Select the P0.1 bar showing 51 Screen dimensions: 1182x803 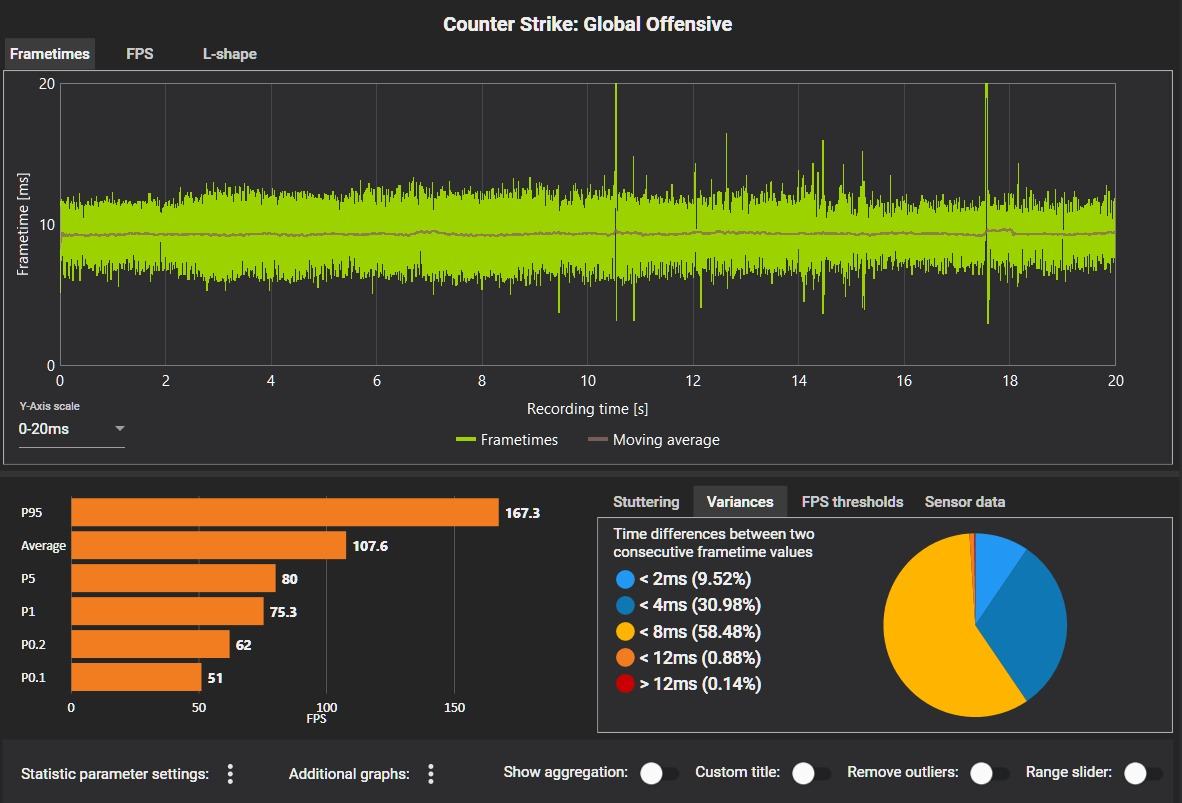136,677
